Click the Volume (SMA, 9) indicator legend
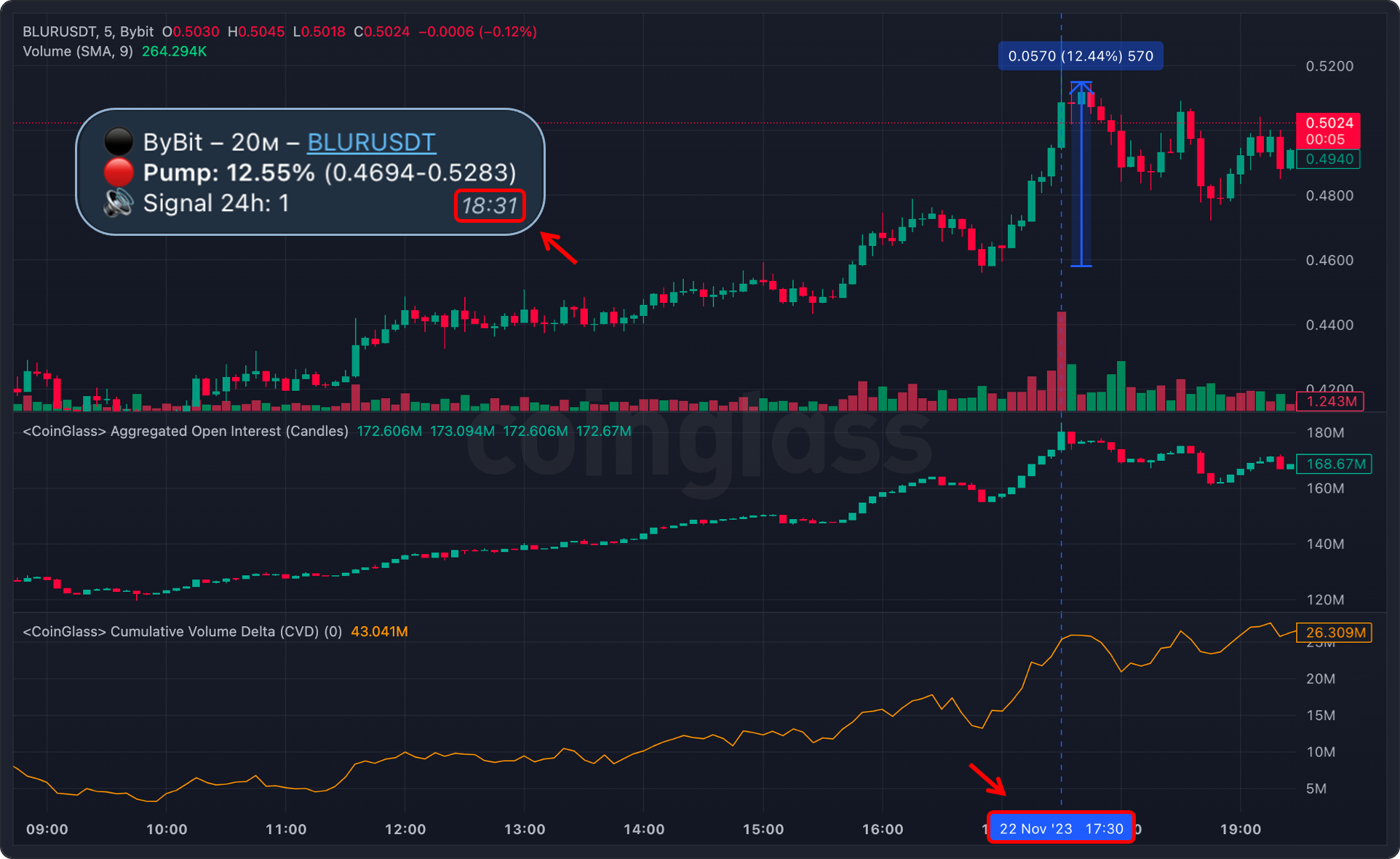1400x859 pixels. click(78, 52)
